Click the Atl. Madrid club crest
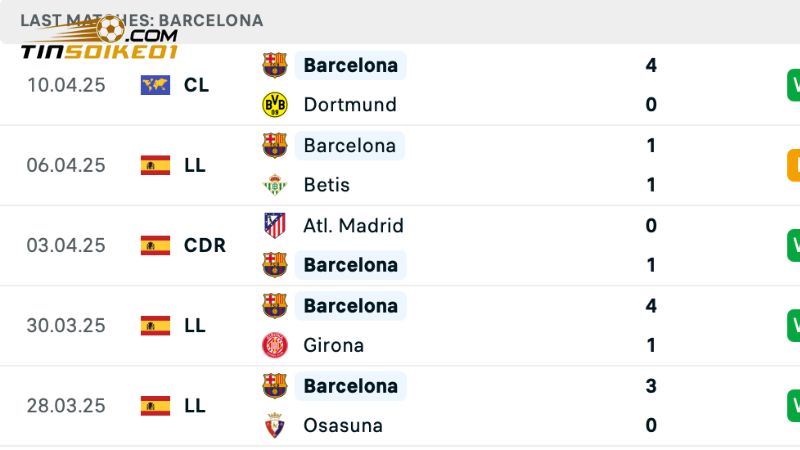Viewport: 800px width, 450px height. [x=274, y=225]
